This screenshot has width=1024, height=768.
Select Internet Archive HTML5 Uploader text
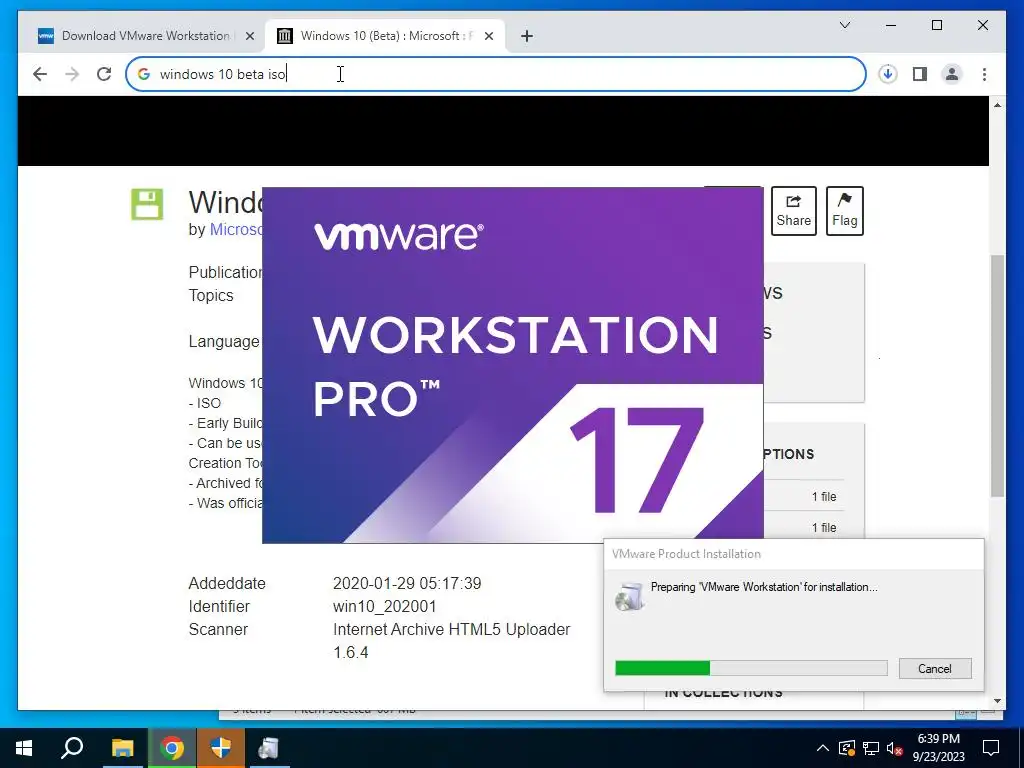pyautogui.click(x=451, y=630)
